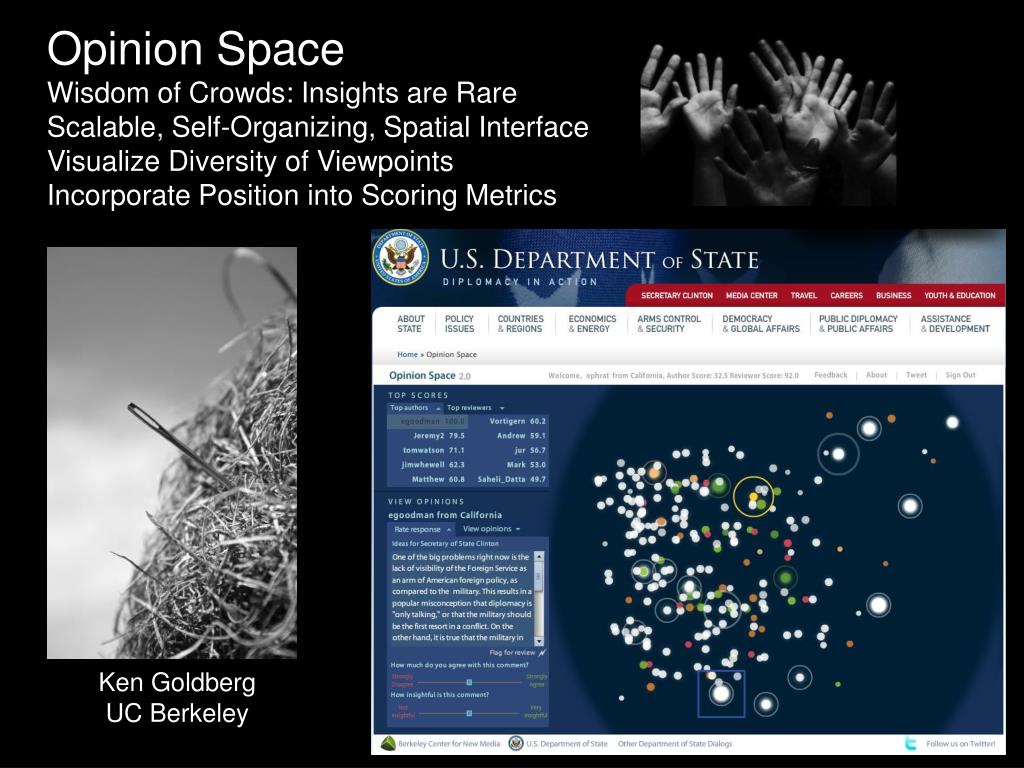The width and height of the screenshot is (1024, 768).
Task: Select top author jimwhewell 62.3
Action: click(433, 465)
